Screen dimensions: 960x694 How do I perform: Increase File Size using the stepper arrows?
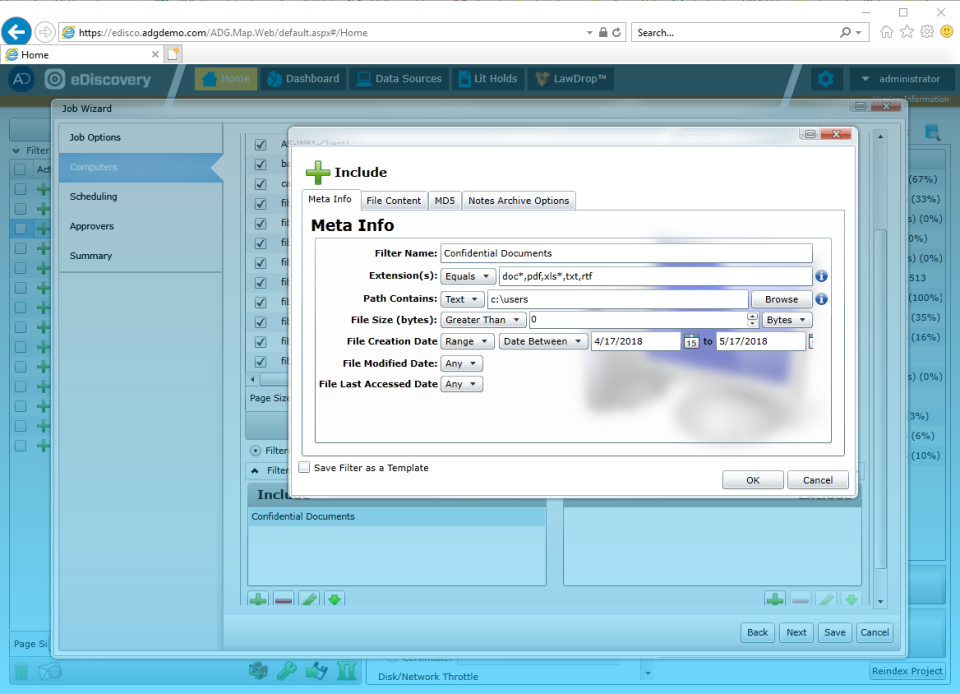pos(751,316)
